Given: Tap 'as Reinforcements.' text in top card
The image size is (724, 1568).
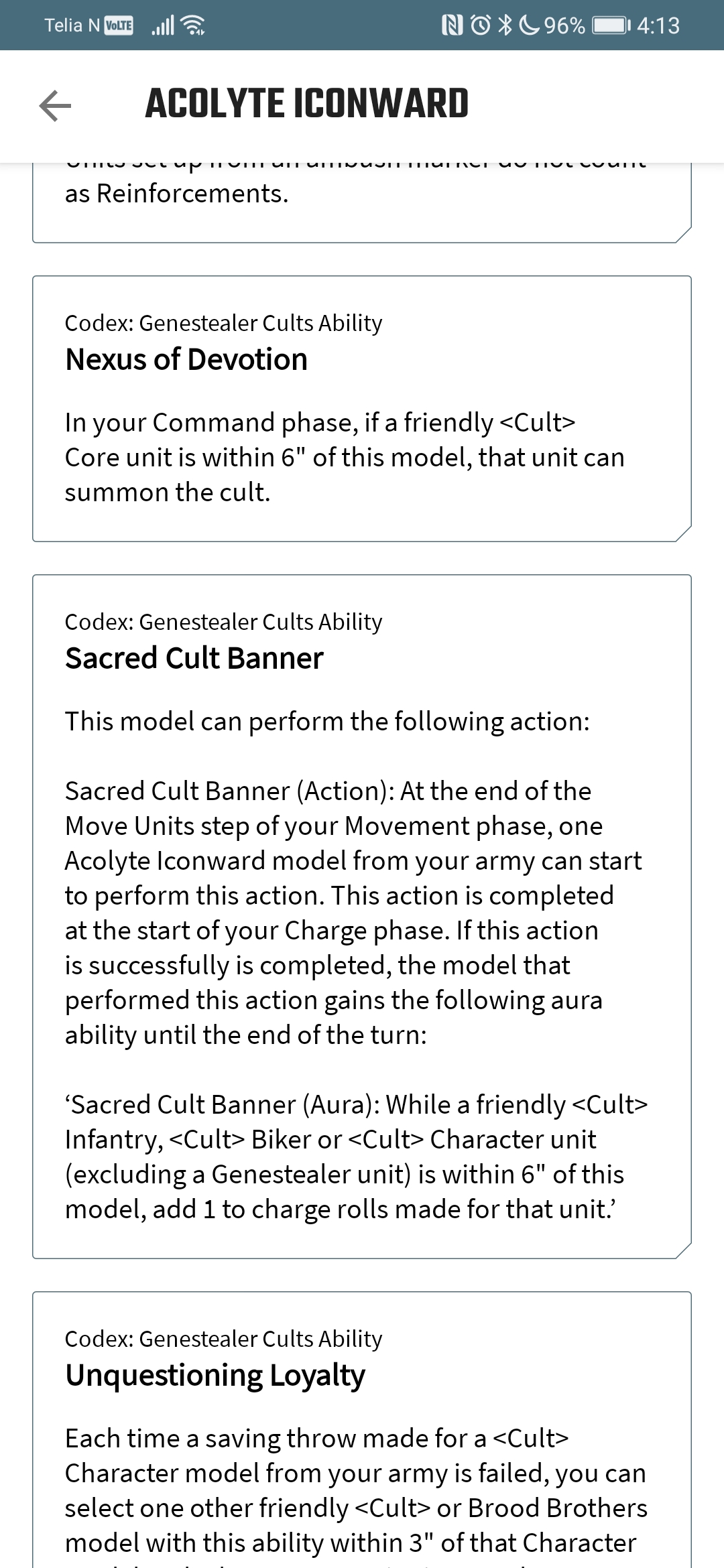Looking at the screenshot, I should coord(177,194).
